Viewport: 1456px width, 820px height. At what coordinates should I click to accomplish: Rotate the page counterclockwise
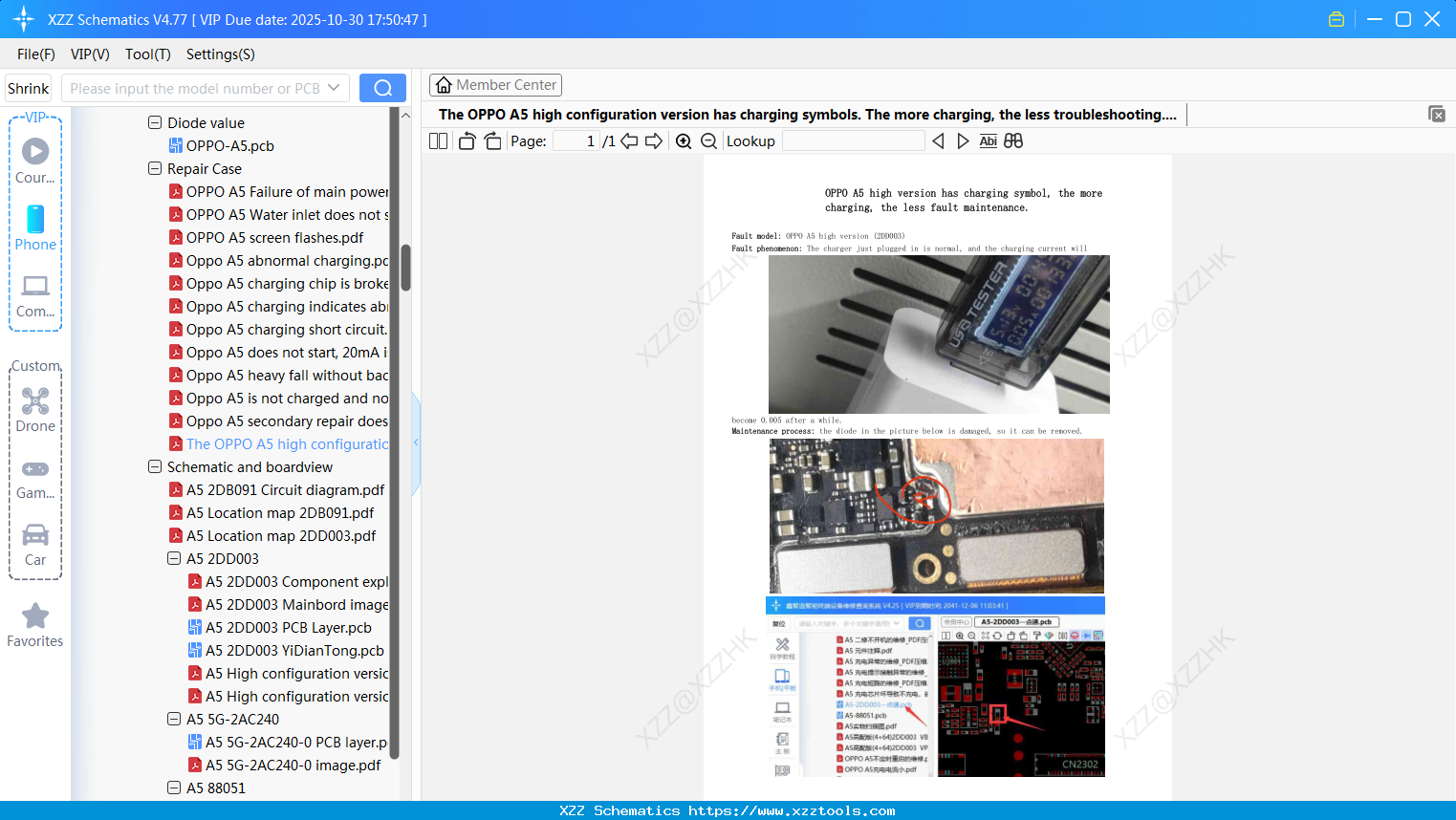click(x=467, y=141)
